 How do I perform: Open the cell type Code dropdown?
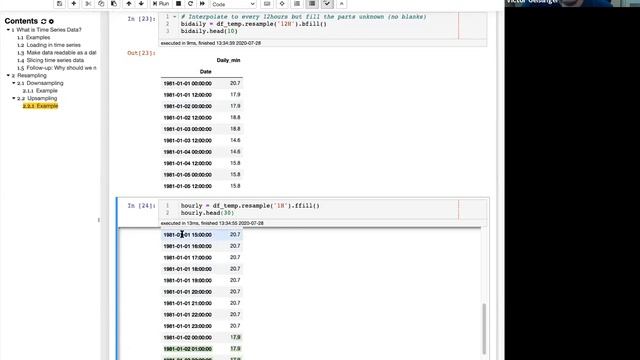point(233,4)
